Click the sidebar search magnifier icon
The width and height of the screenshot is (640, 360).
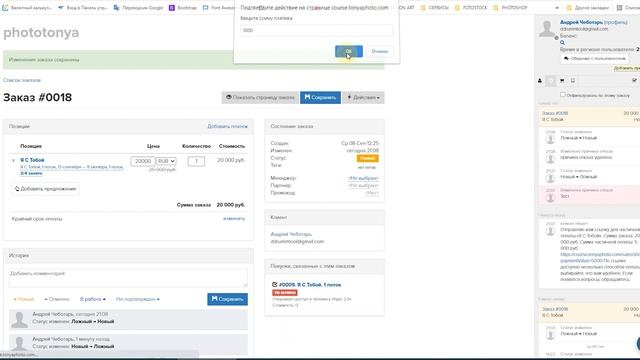tap(562, 42)
